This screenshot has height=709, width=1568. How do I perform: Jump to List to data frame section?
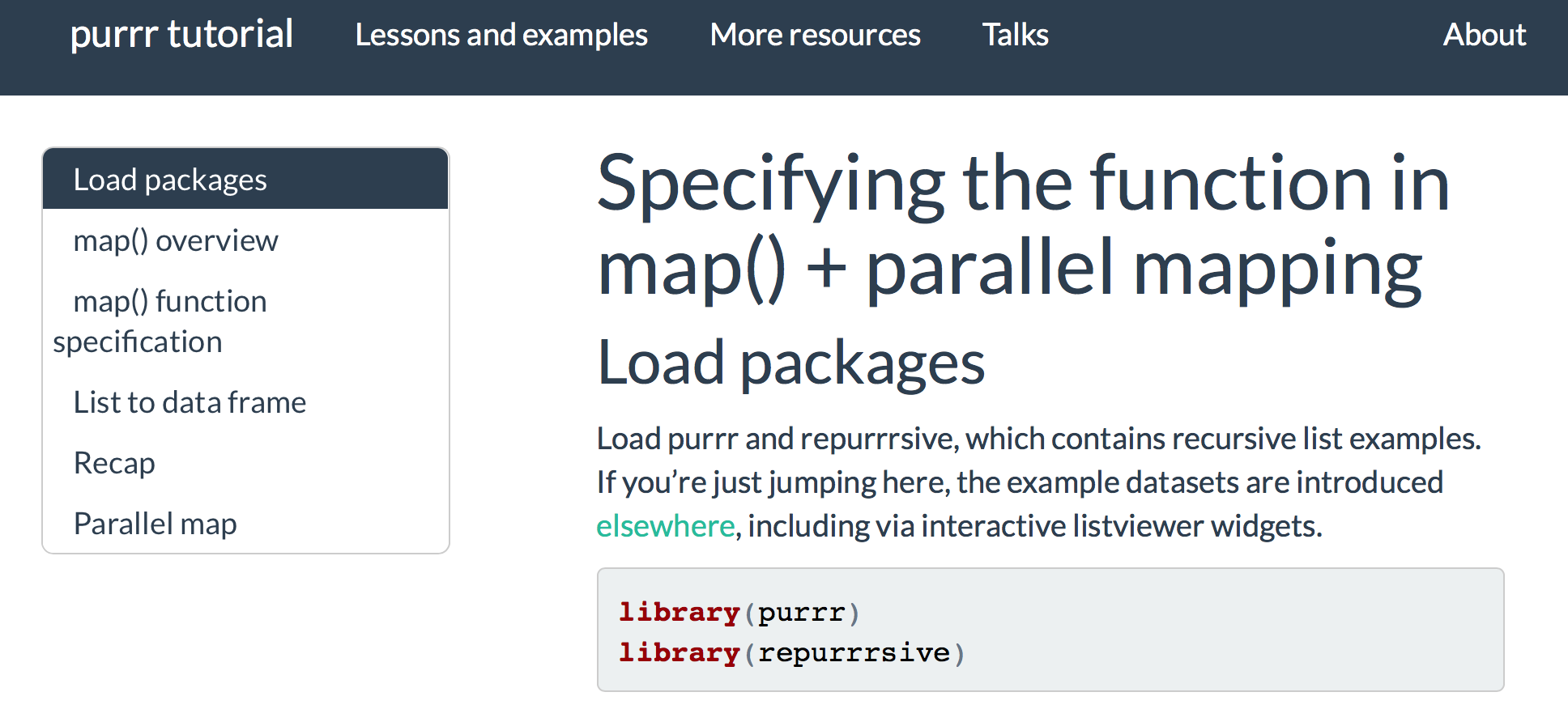(190, 402)
